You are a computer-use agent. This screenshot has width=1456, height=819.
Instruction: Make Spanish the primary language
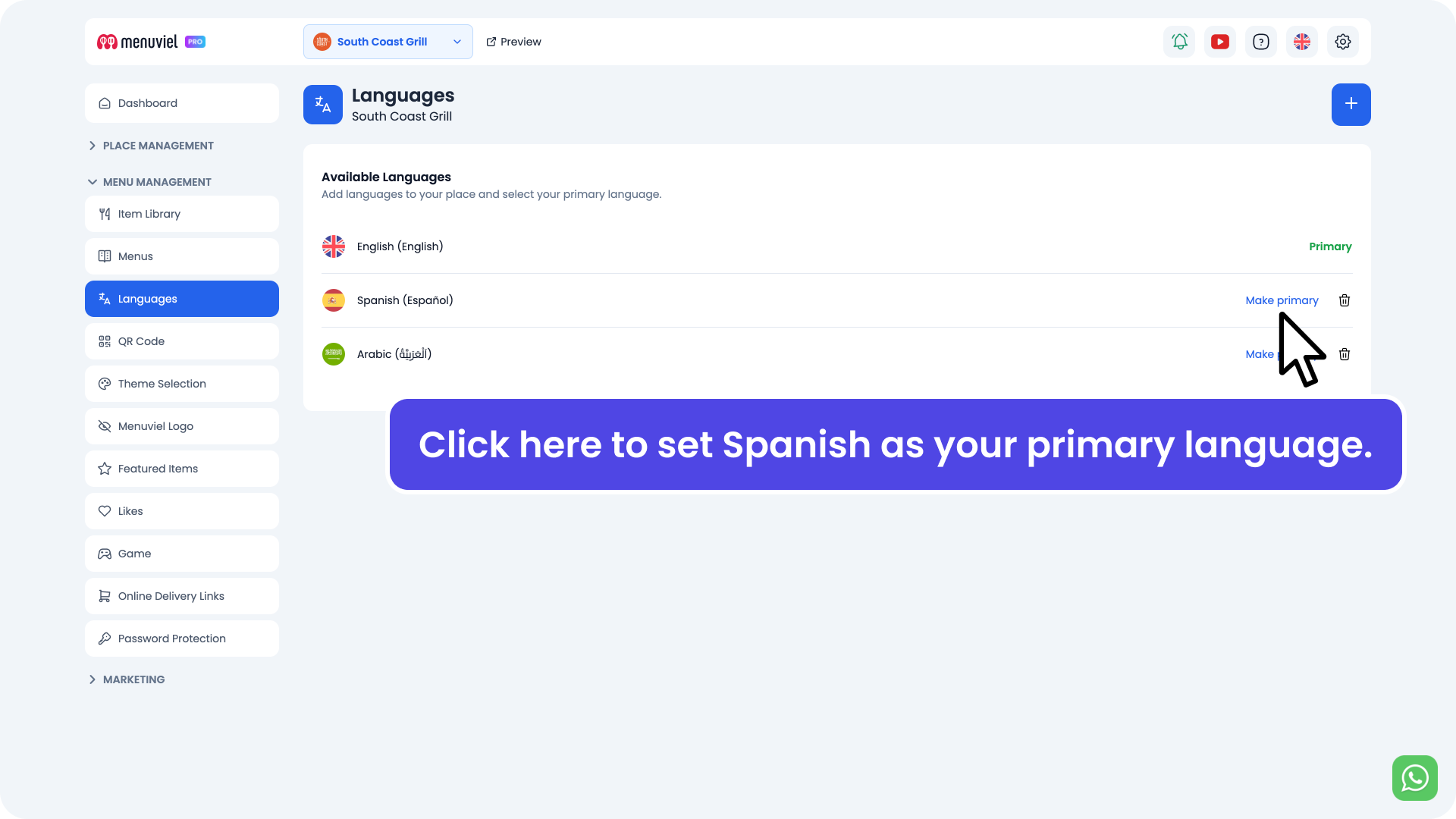(1282, 300)
